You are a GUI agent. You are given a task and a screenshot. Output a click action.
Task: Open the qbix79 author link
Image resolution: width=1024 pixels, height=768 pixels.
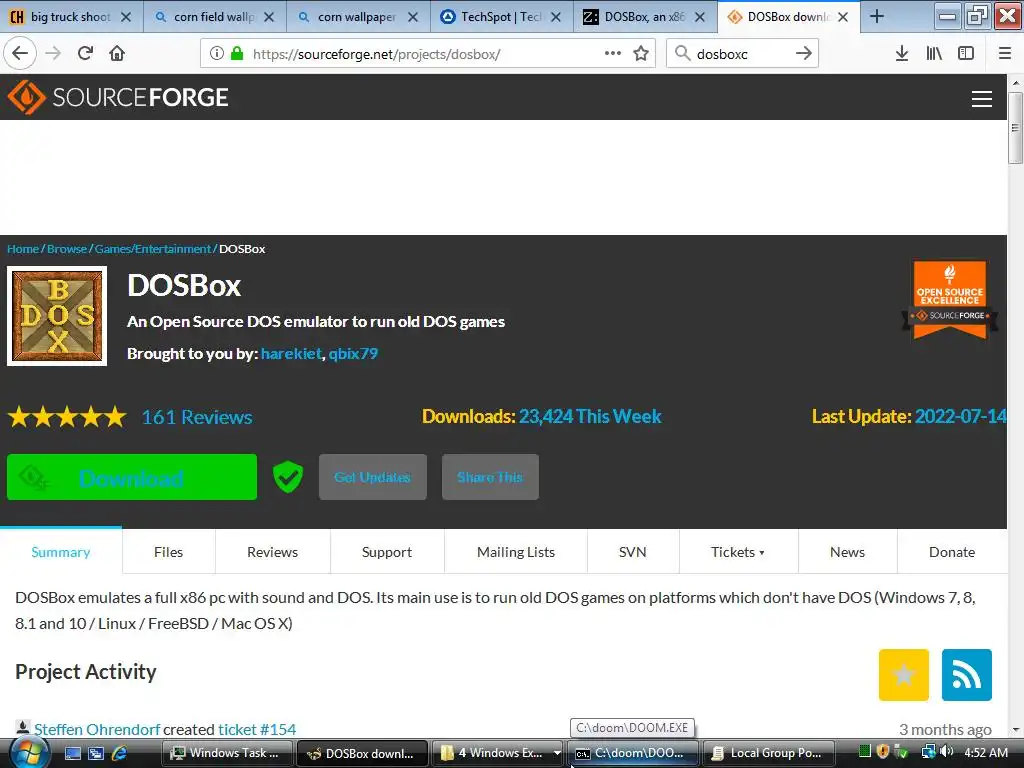click(353, 353)
